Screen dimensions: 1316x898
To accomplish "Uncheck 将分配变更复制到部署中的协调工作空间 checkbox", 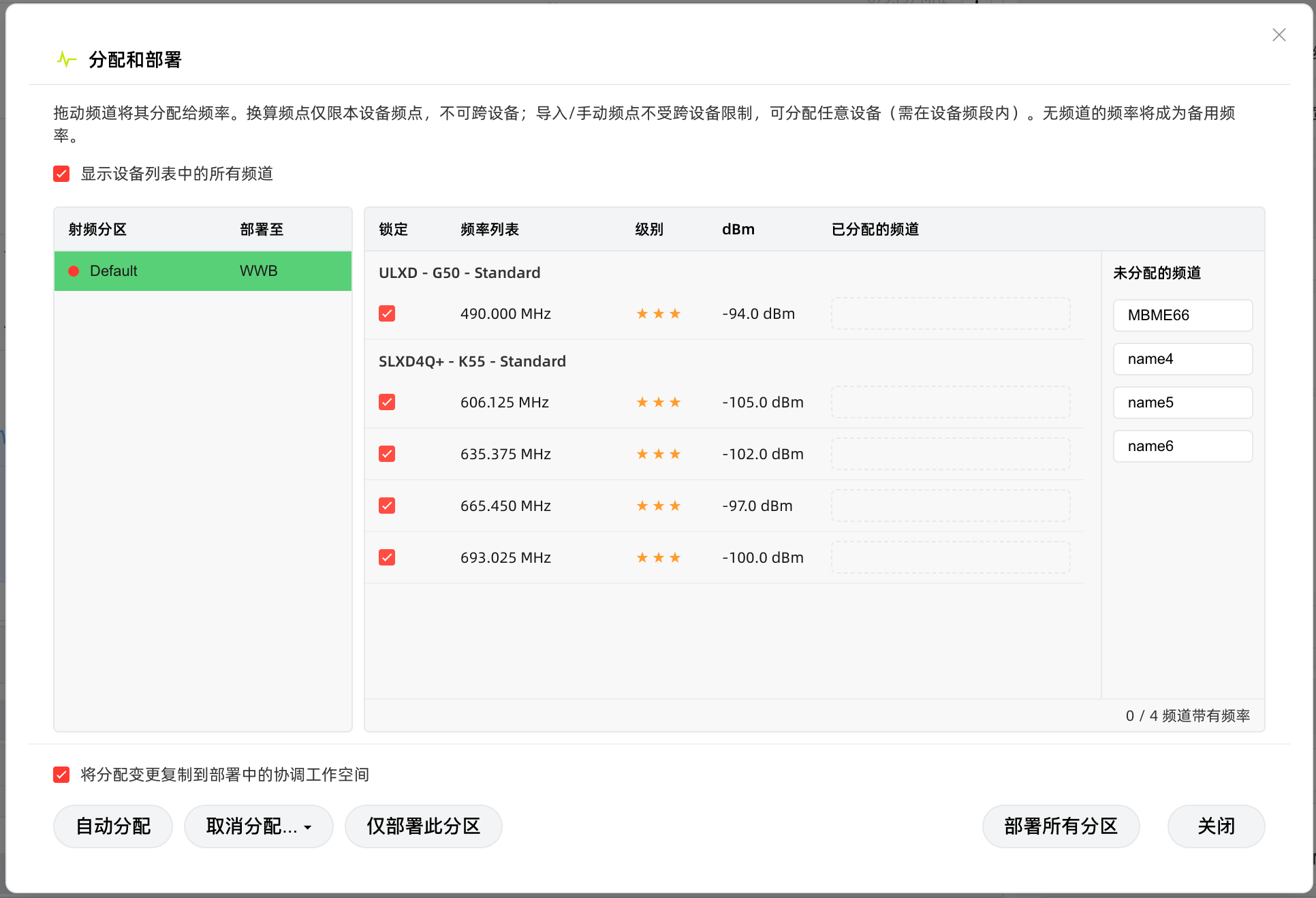I will pyautogui.click(x=61, y=775).
